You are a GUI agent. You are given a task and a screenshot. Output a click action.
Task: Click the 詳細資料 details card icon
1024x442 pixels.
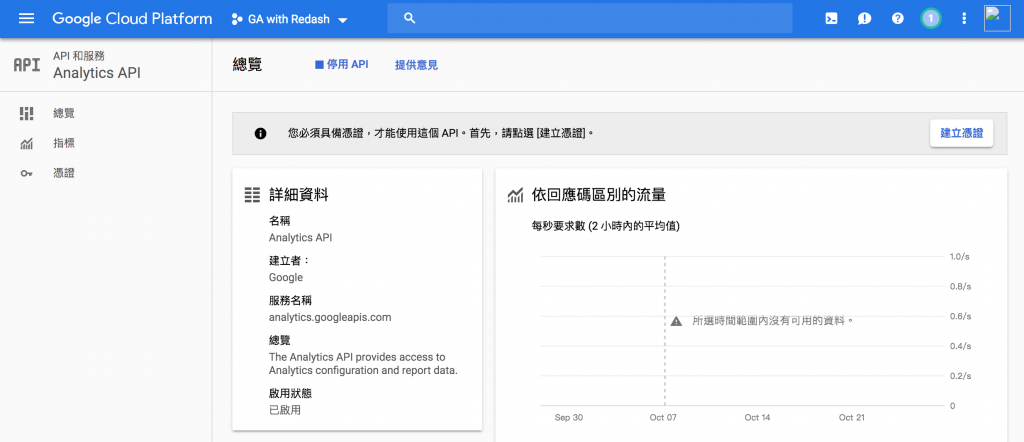click(x=251, y=195)
